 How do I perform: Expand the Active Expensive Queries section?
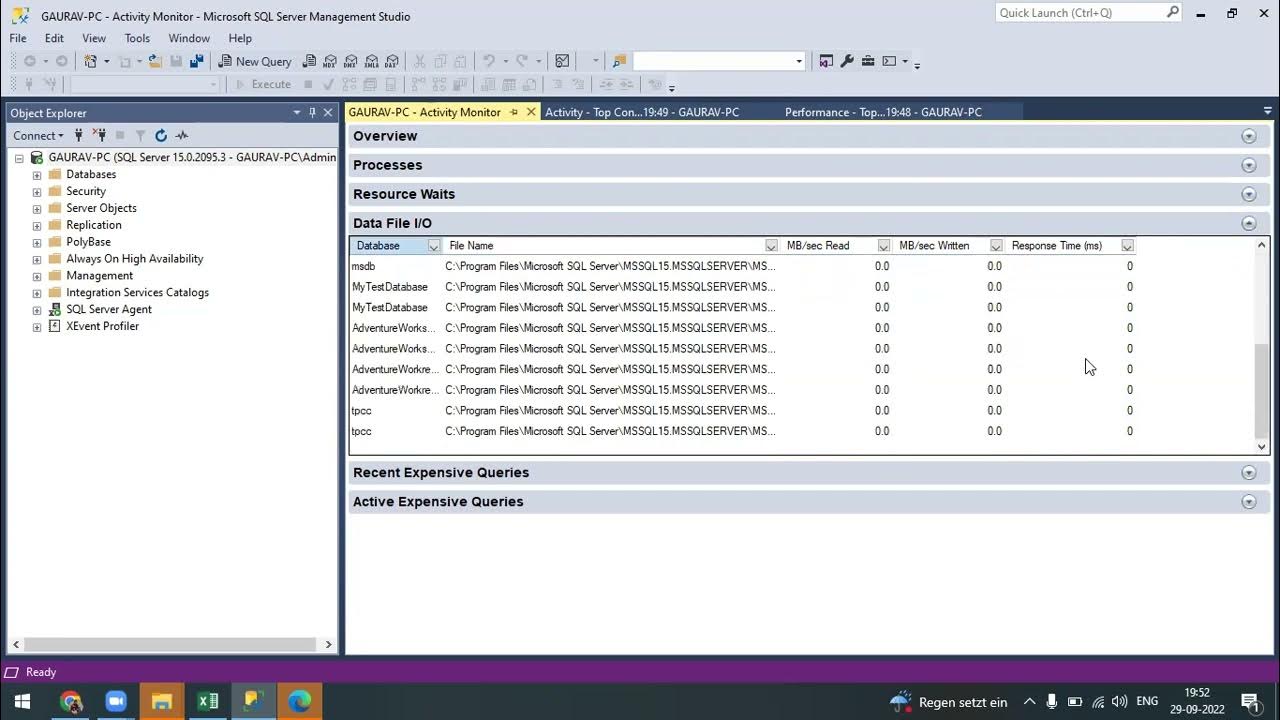pos(1248,501)
